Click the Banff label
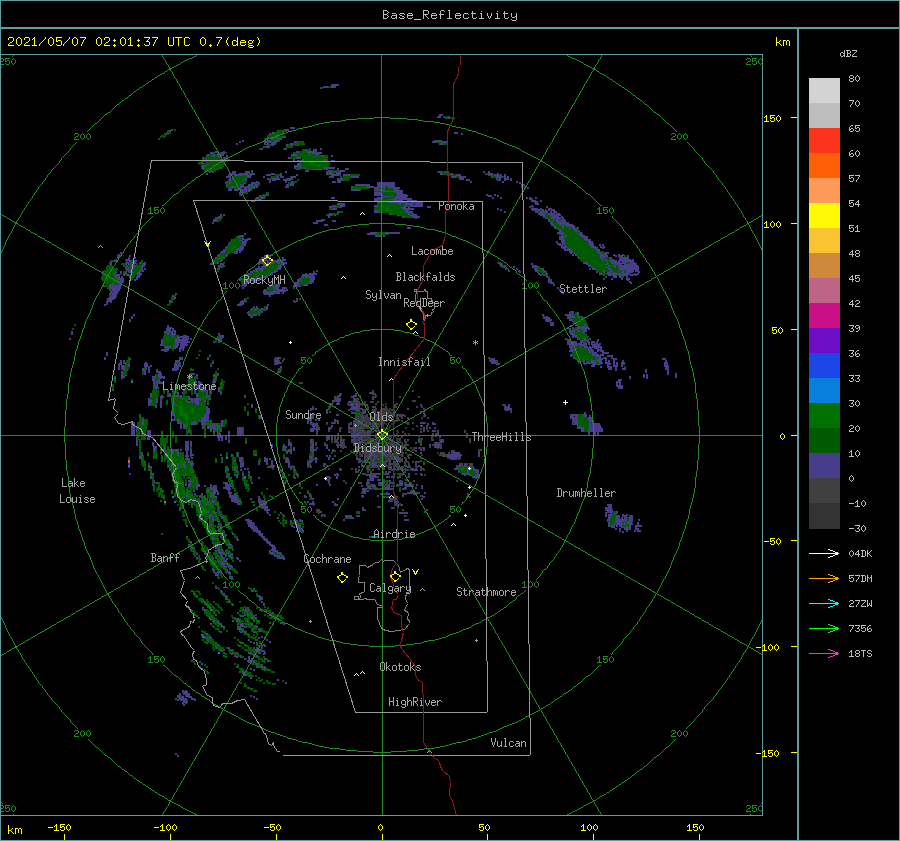The height and width of the screenshot is (841, 900). tap(165, 557)
